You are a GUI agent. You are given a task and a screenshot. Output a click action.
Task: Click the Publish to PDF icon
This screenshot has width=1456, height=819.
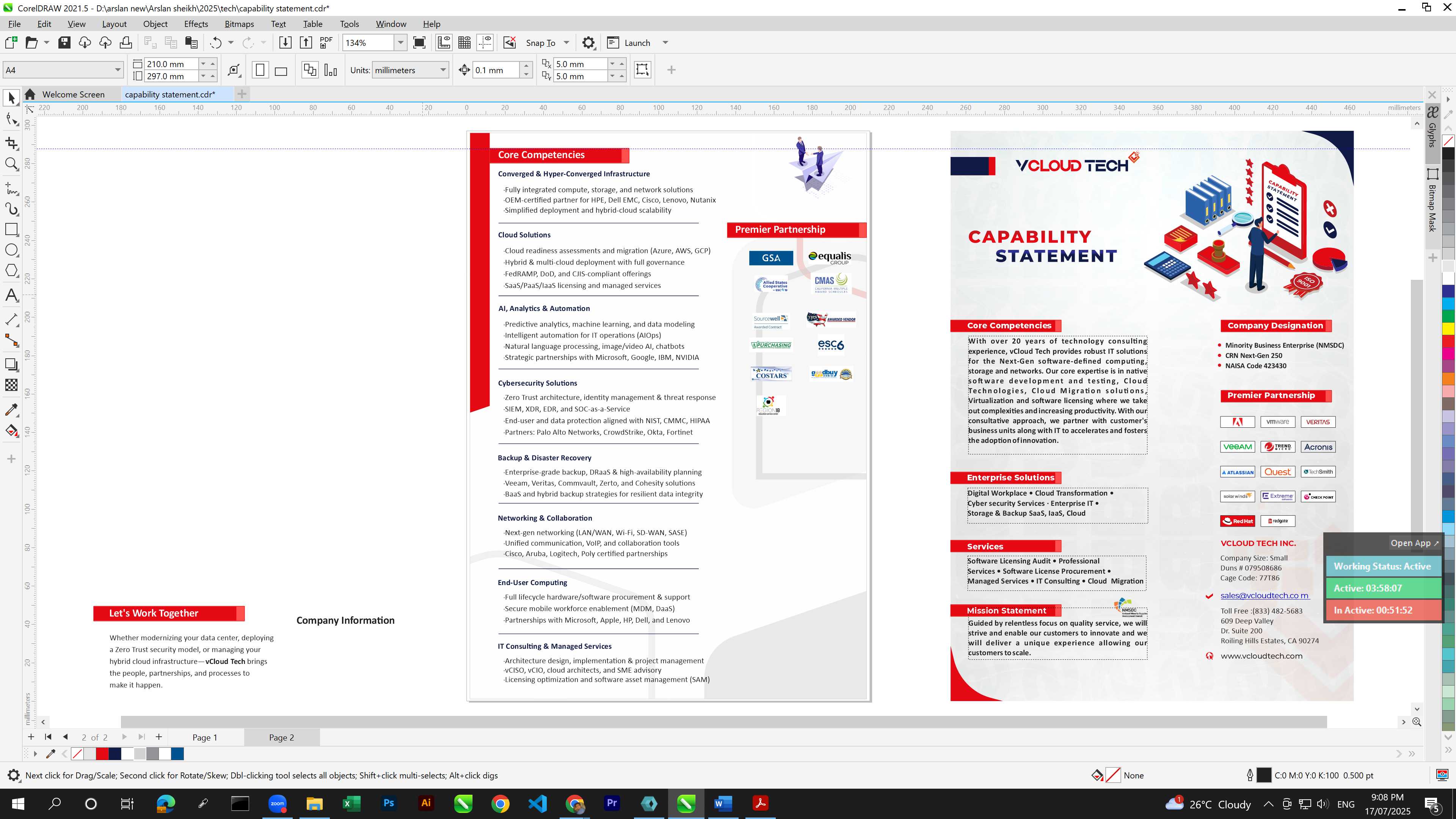[326, 43]
